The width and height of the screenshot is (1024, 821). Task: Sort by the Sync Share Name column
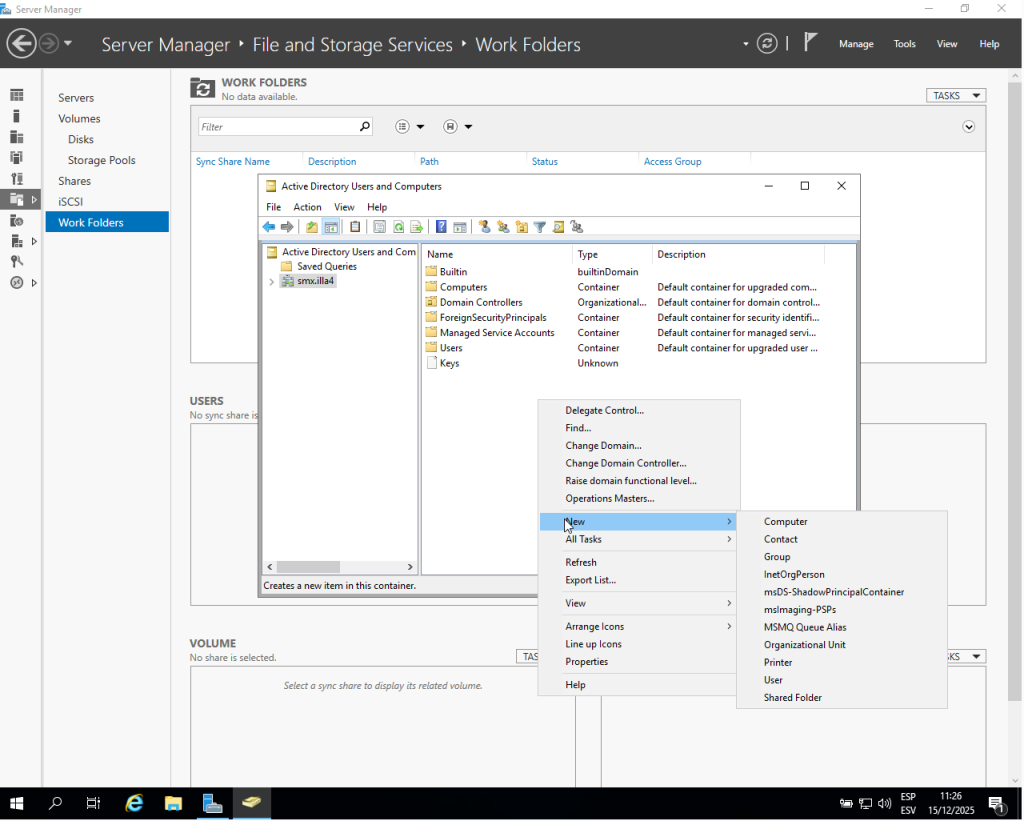coord(233,162)
